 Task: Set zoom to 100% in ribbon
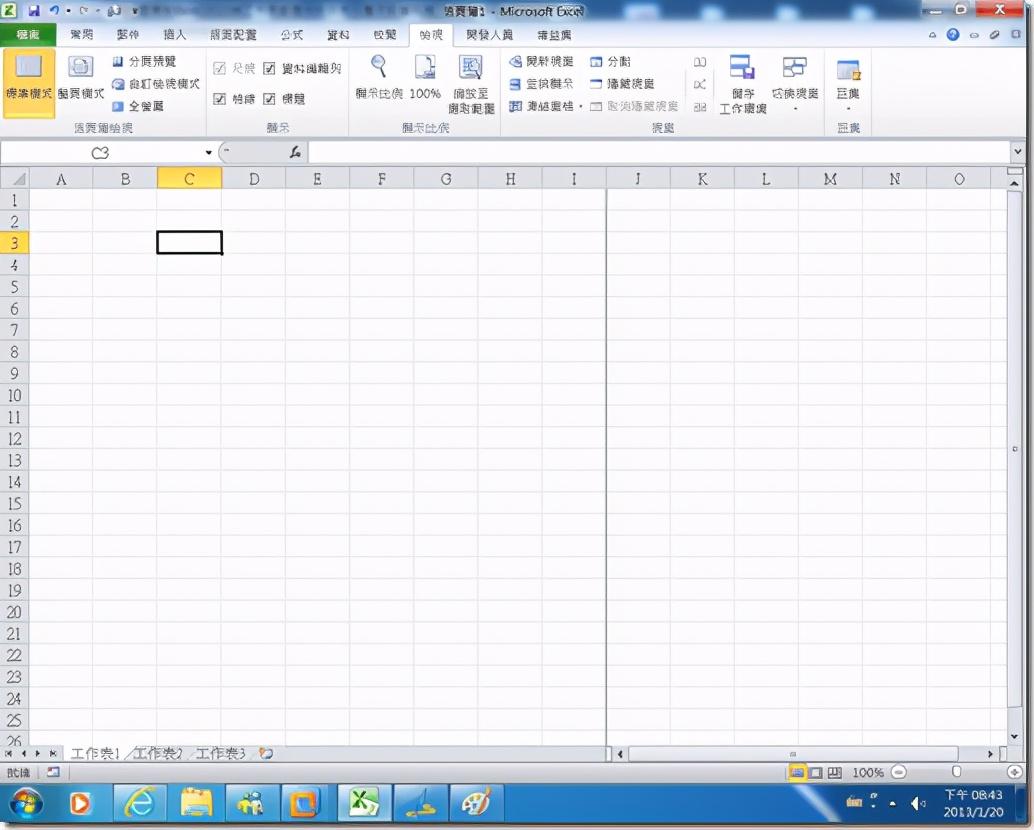[425, 78]
